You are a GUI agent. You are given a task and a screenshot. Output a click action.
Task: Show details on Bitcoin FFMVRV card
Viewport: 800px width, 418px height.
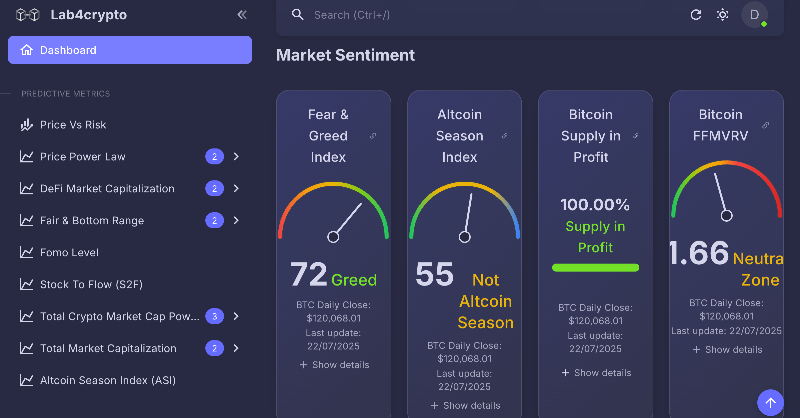click(727, 350)
